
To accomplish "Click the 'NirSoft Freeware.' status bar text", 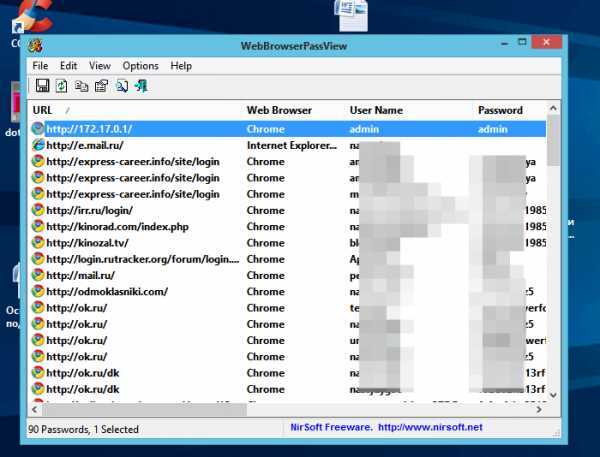I will coord(331,427).
